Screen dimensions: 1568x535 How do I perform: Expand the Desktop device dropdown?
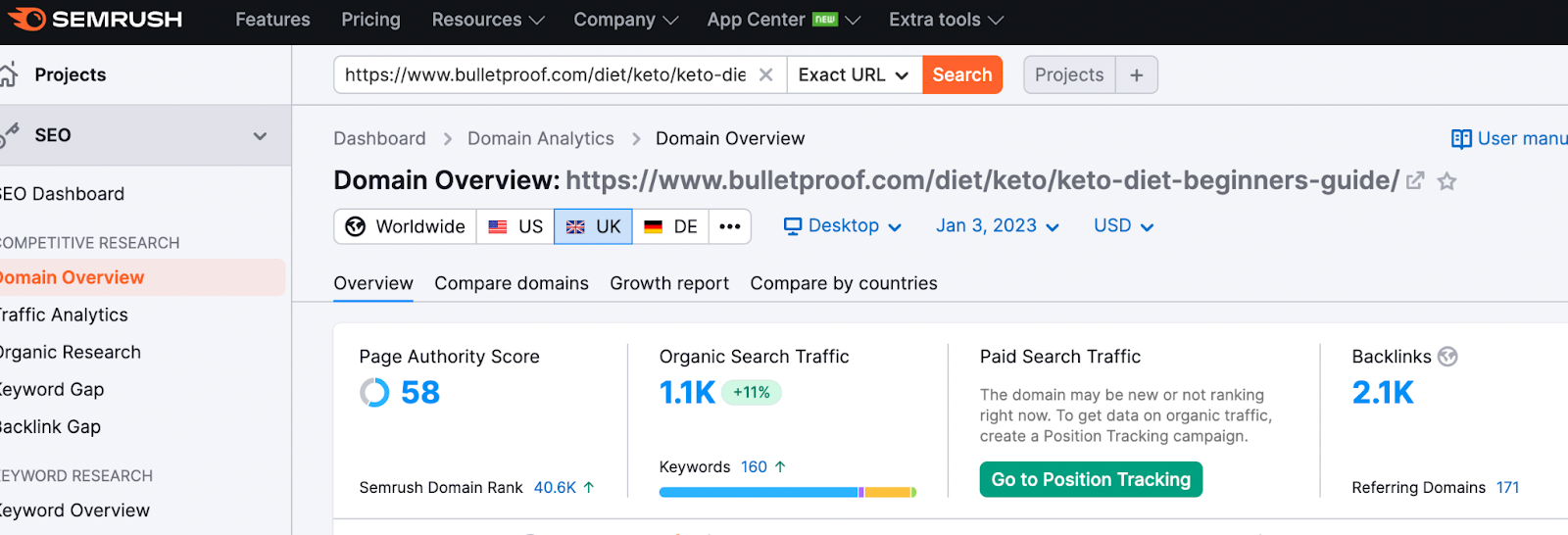843,226
